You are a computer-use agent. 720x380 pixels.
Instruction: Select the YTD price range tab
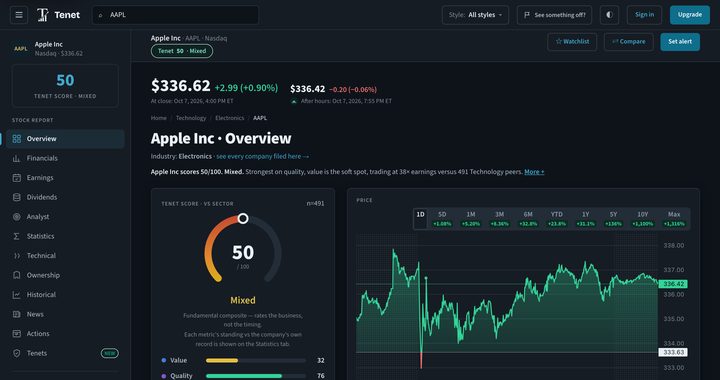coord(557,218)
